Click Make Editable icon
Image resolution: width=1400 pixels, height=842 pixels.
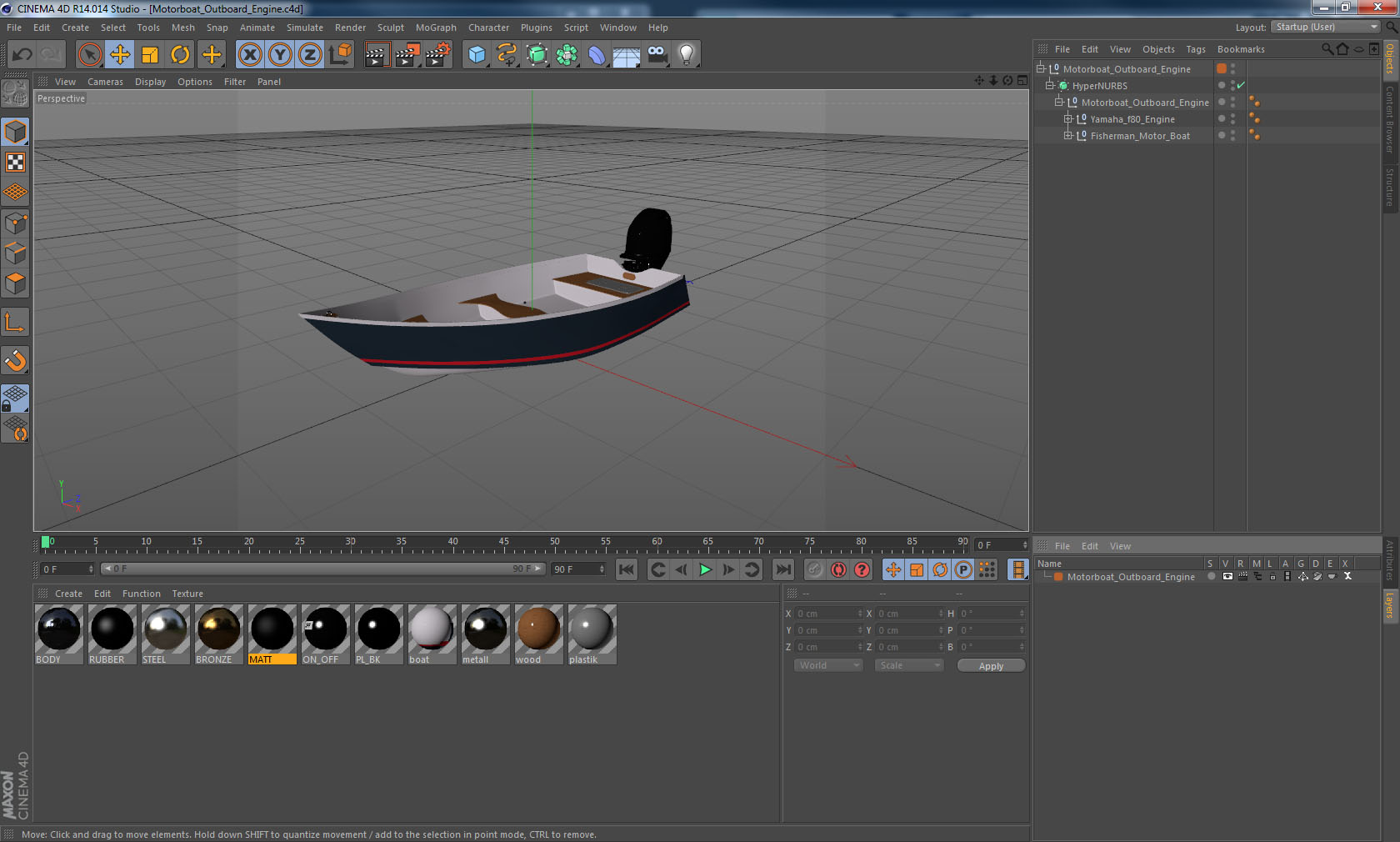pyautogui.click(x=15, y=94)
